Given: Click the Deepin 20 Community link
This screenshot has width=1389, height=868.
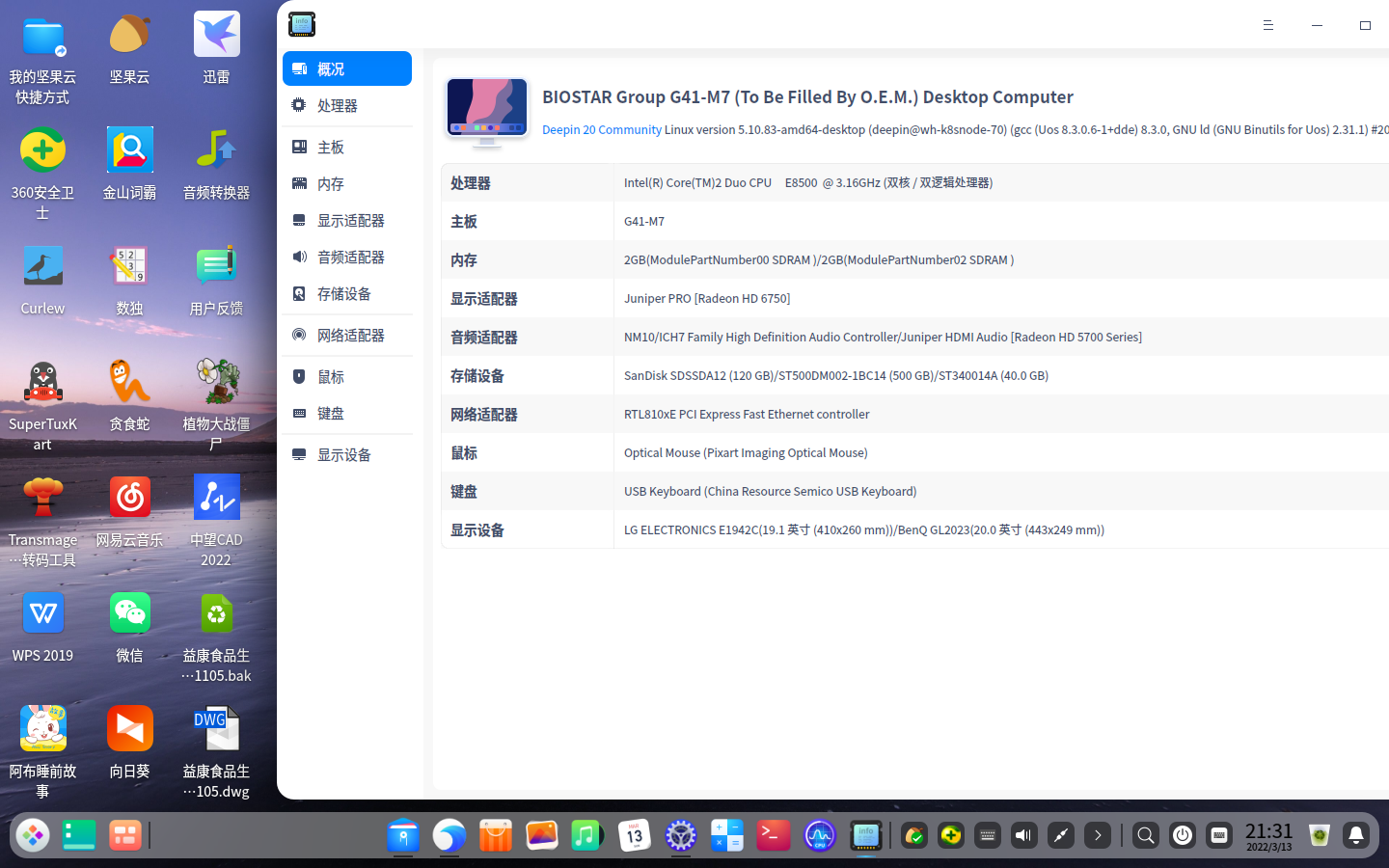Looking at the screenshot, I should (601, 129).
